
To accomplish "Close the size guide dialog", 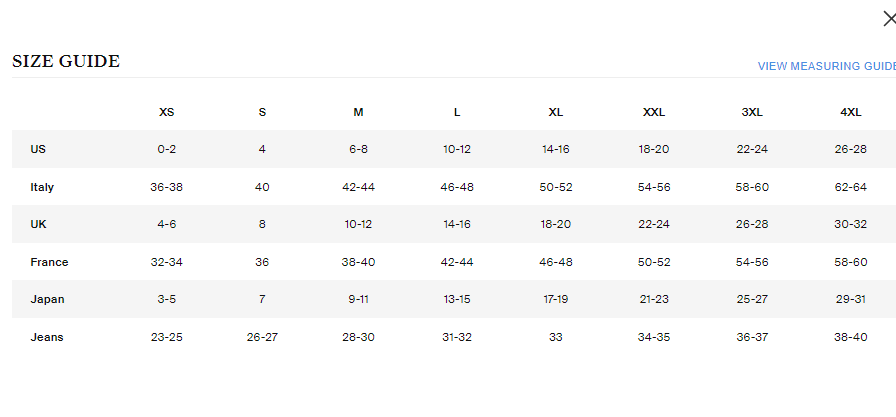I will pos(886,17).
